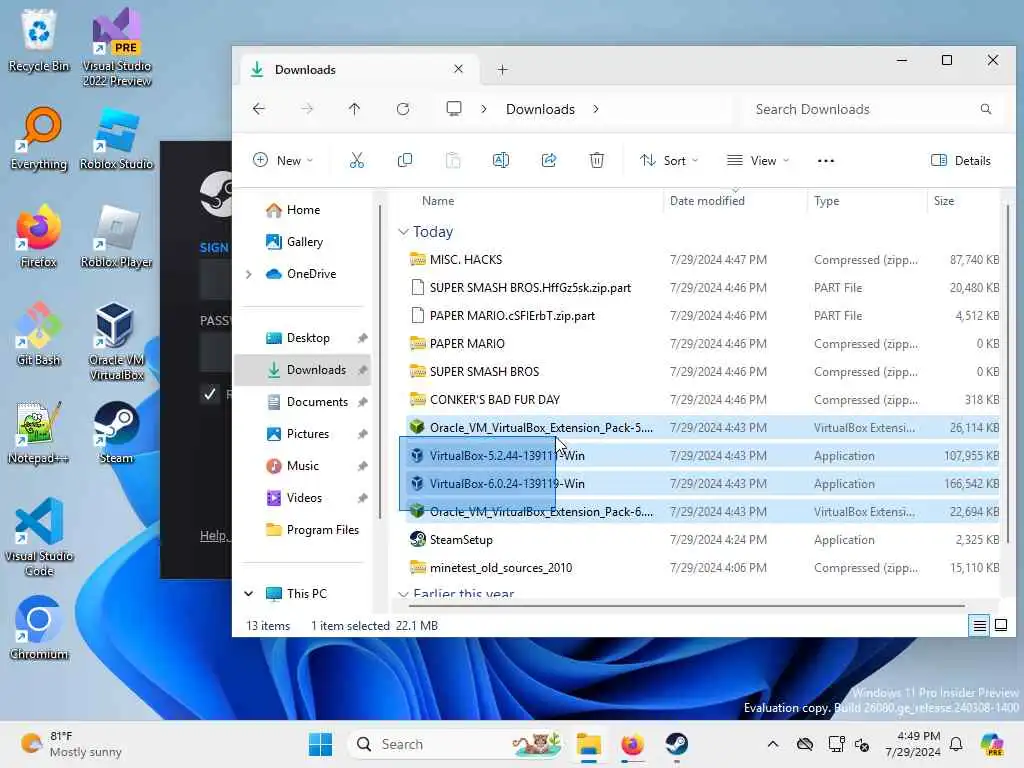The image size is (1024, 768).
Task: Toggle the Details pane button
Action: pos(961,161)
